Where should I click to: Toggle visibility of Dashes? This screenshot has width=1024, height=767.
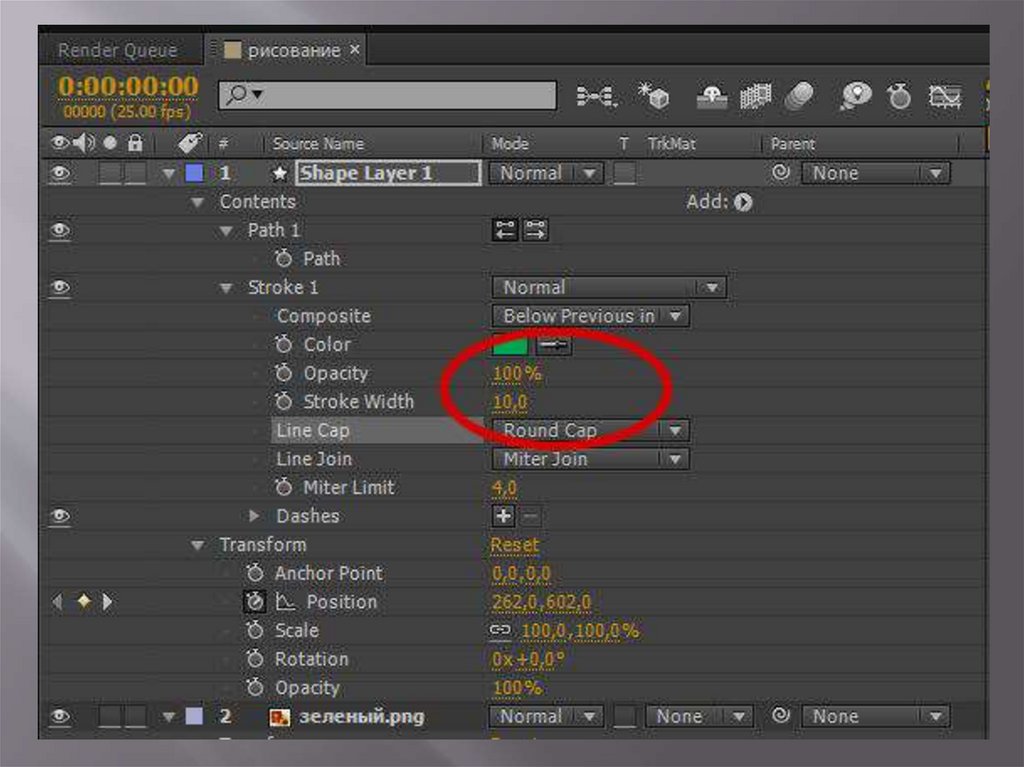pos(60,515)
